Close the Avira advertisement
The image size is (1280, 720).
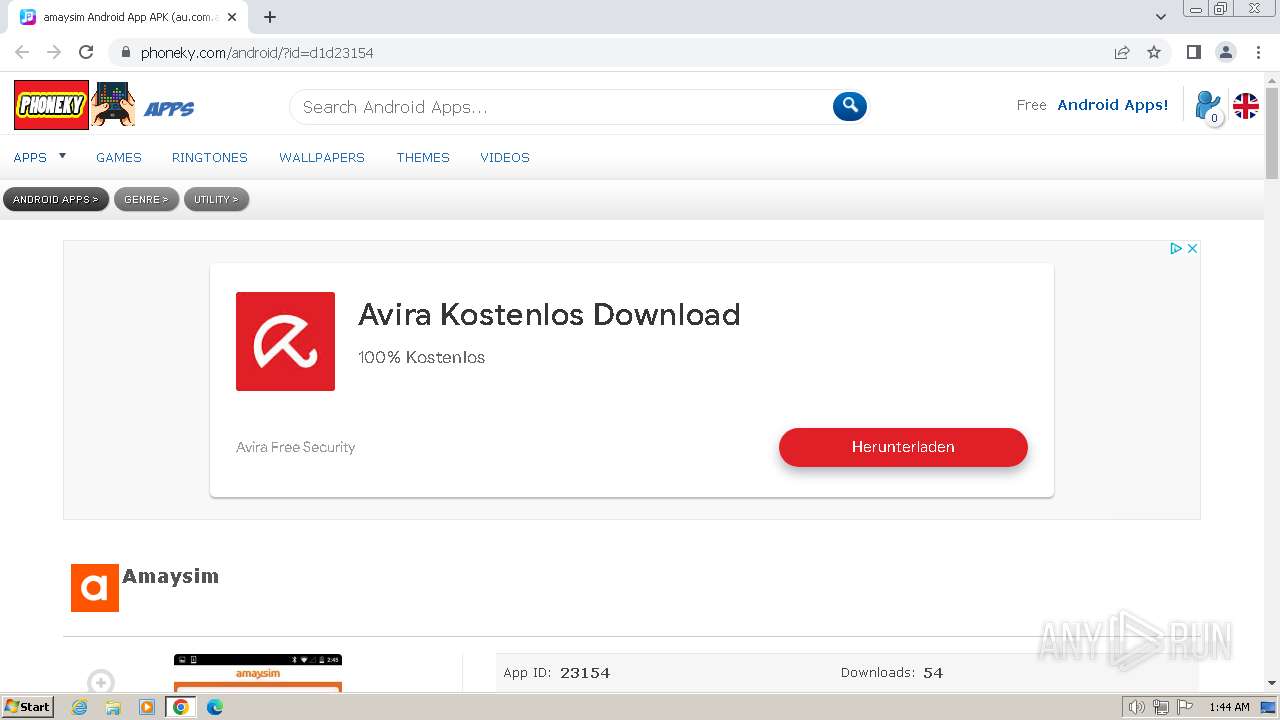pos(1192,248)
